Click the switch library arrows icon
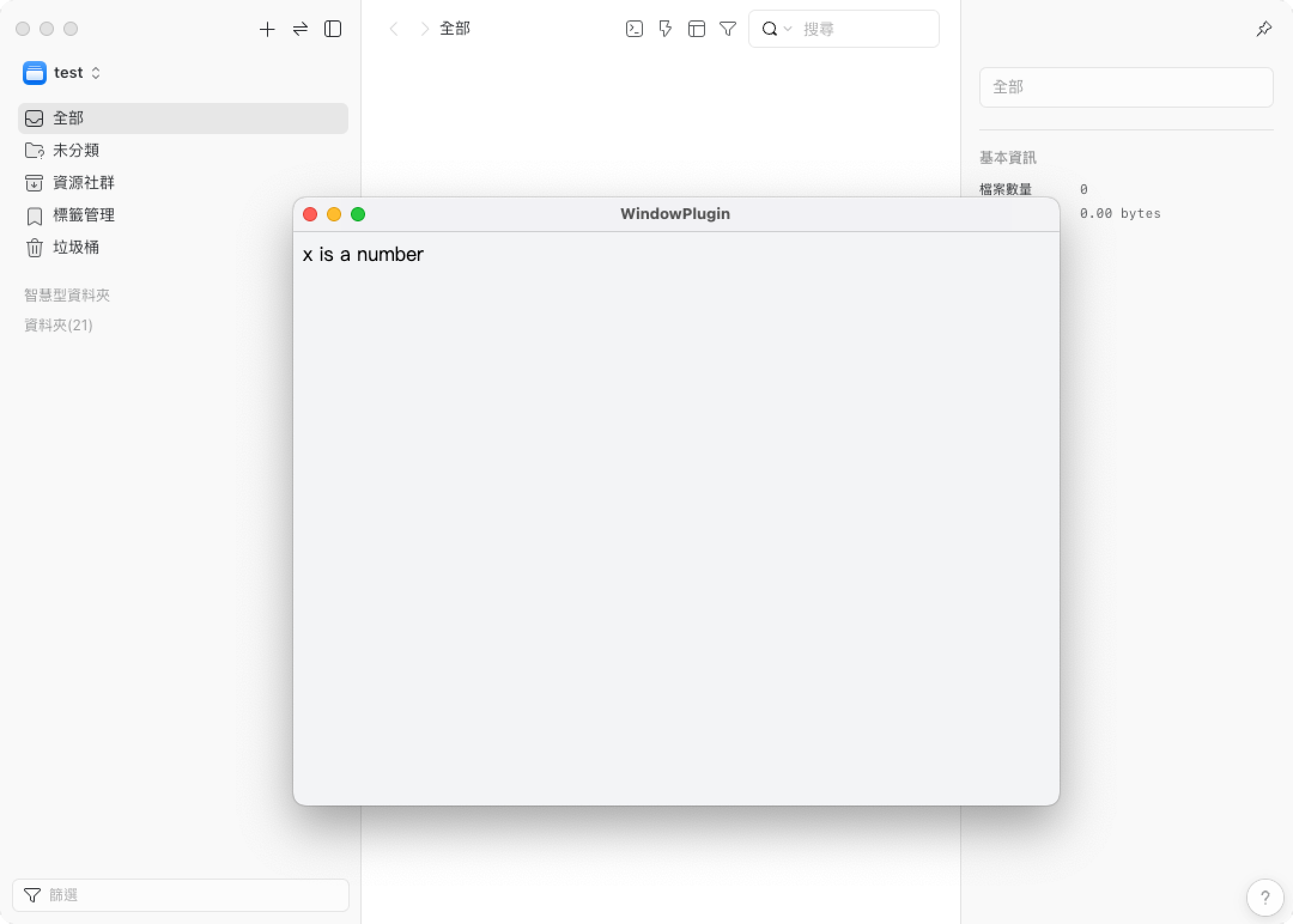Image resolution: width=1293 pixels, height=924 pixels. point(300,29)
